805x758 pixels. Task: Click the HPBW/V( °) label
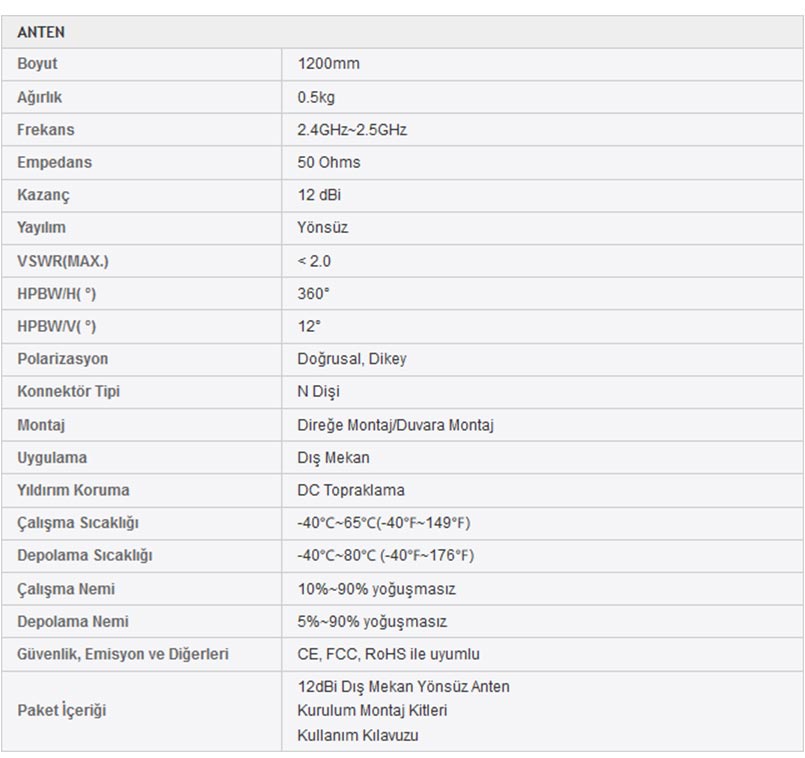point(56,326)
